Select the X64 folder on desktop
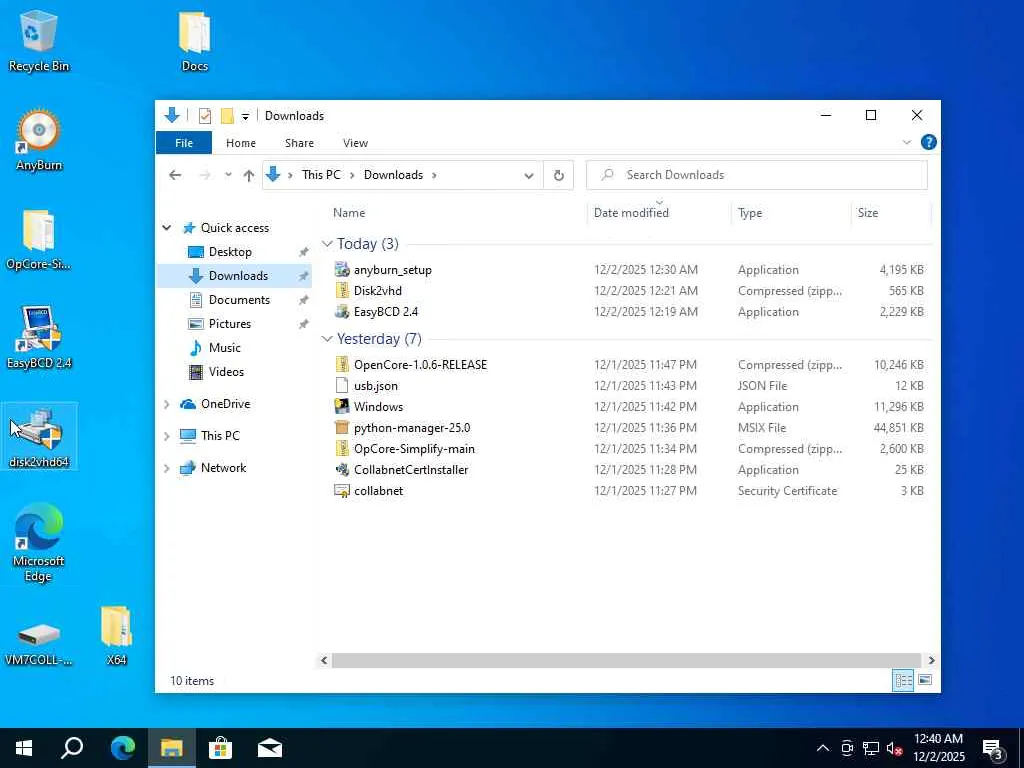 (x=116, y=636)
